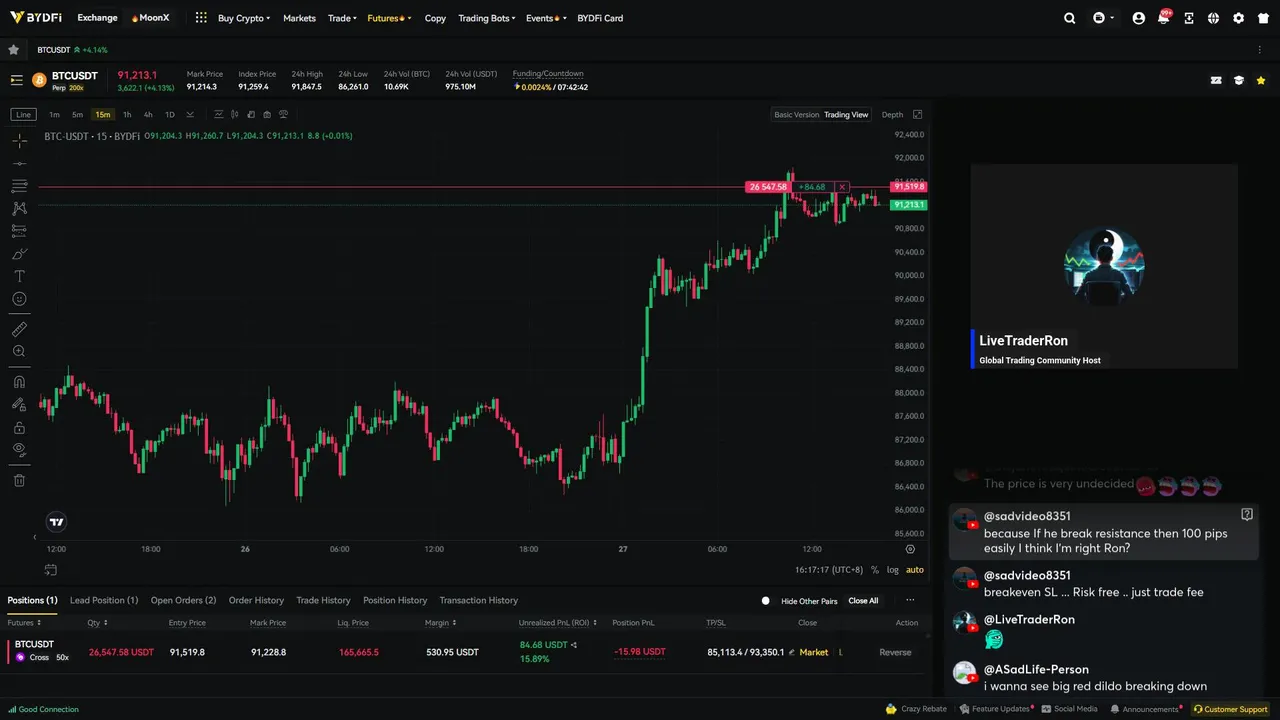This screenshot has width=1280, height=720.
Task: Open the BYDFi Card link
Action: (x=600, y=18)
